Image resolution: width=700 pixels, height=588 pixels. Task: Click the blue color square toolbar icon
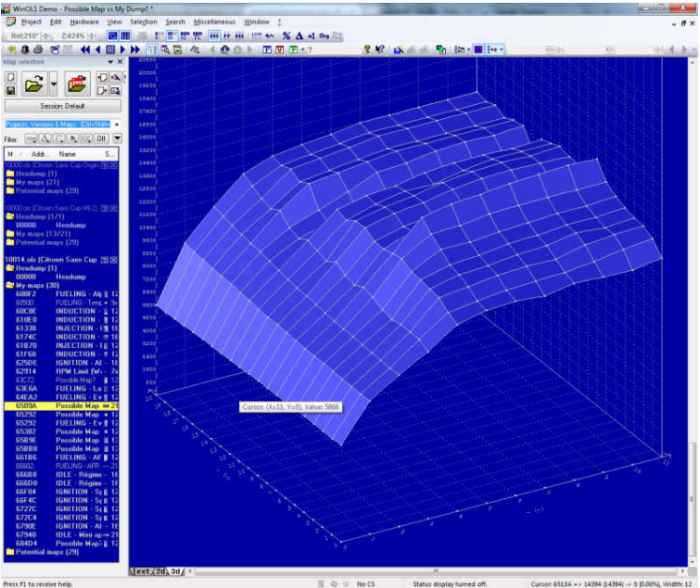(479, 48)
